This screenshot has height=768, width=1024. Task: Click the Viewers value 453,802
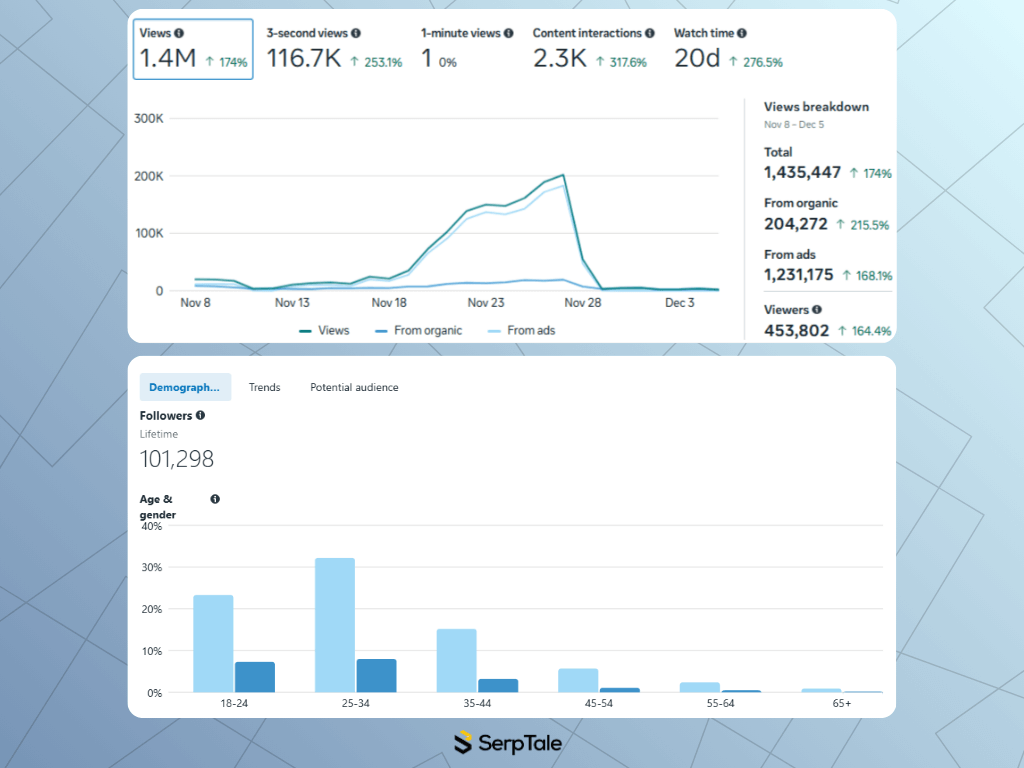coord(796,330)
